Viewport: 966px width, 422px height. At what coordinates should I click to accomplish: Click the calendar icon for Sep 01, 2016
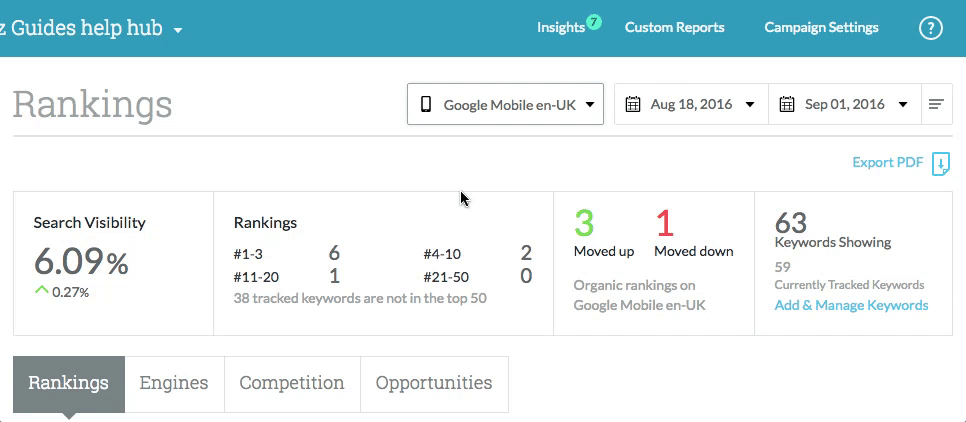tap(787, 104)
